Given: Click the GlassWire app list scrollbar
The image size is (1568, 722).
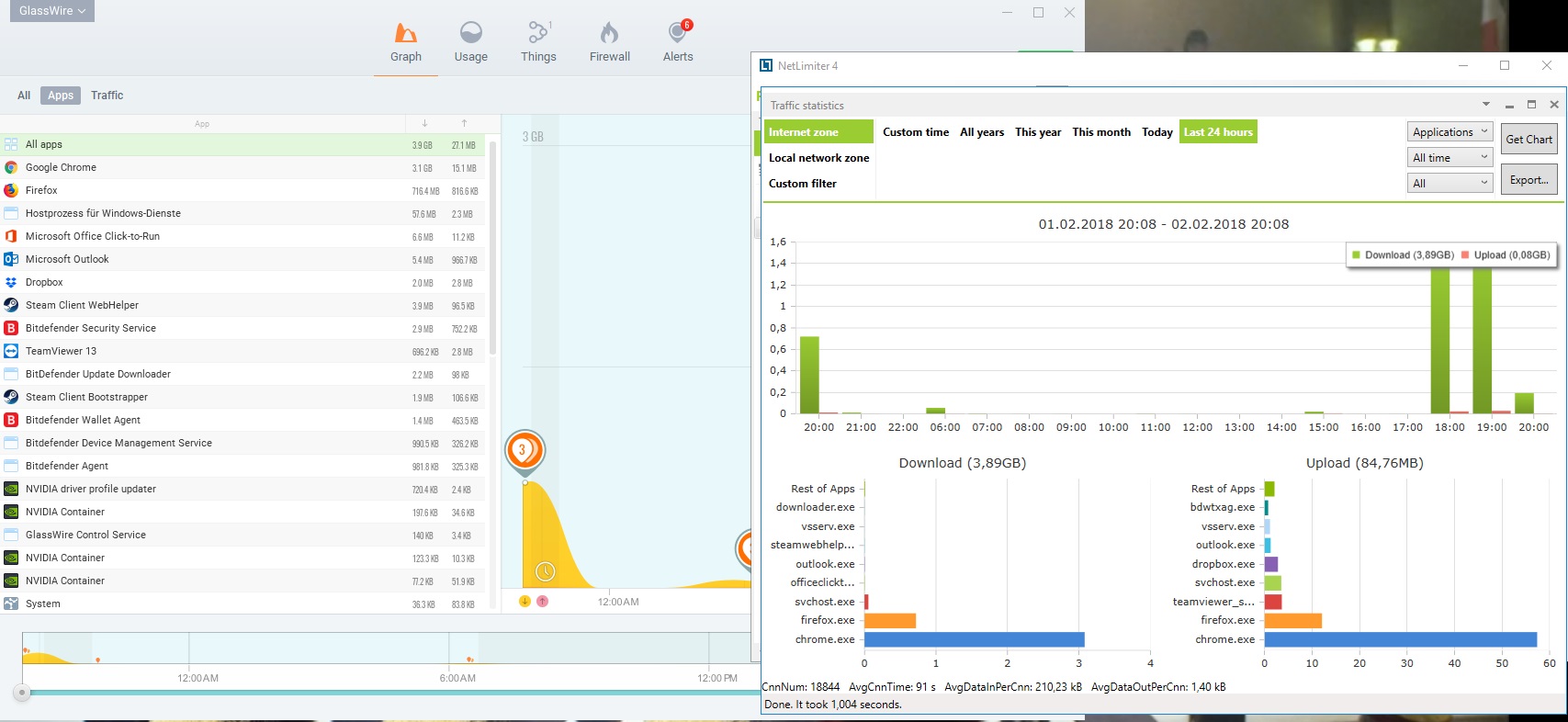Looking at the screenshot, I should 493,248.
